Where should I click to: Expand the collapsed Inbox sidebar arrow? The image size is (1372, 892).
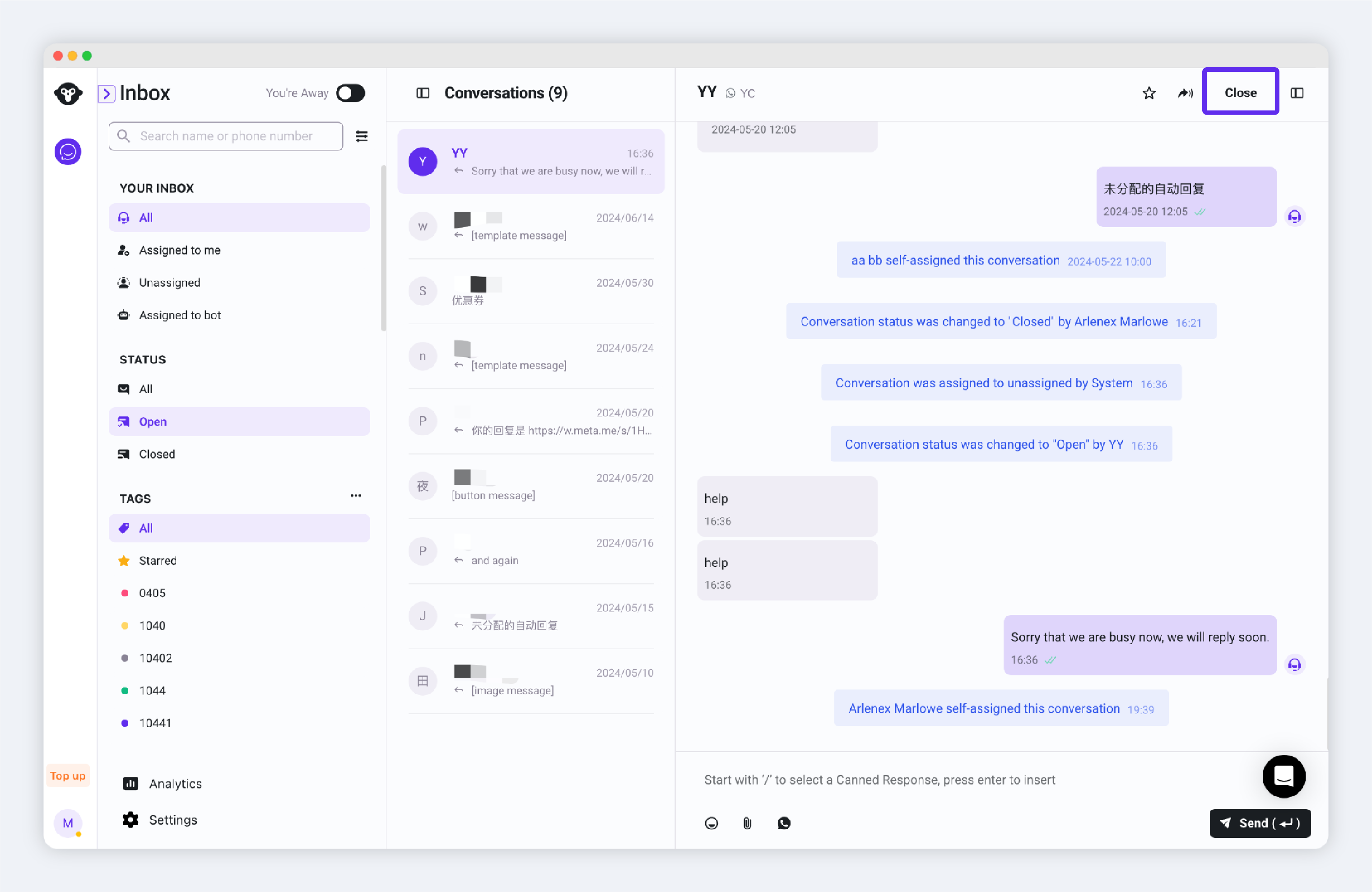coord(107,93)
